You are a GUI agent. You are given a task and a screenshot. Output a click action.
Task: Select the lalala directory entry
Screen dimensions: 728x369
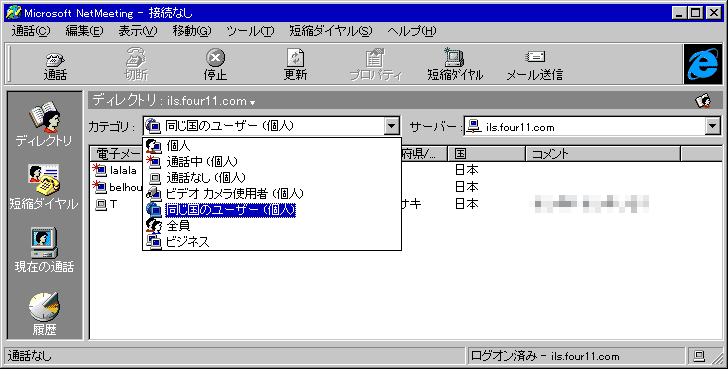(x=116, y=170)
